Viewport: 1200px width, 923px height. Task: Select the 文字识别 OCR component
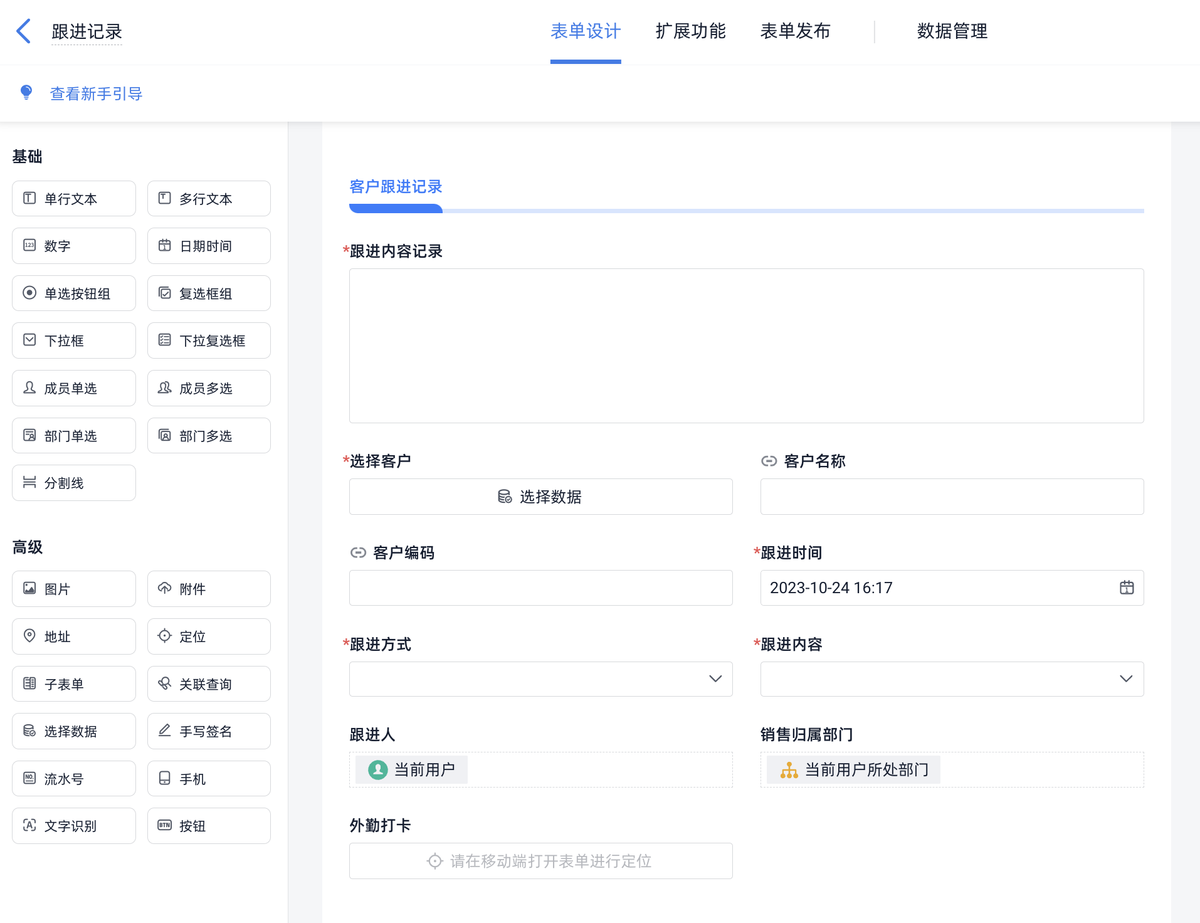click(74, 826)
